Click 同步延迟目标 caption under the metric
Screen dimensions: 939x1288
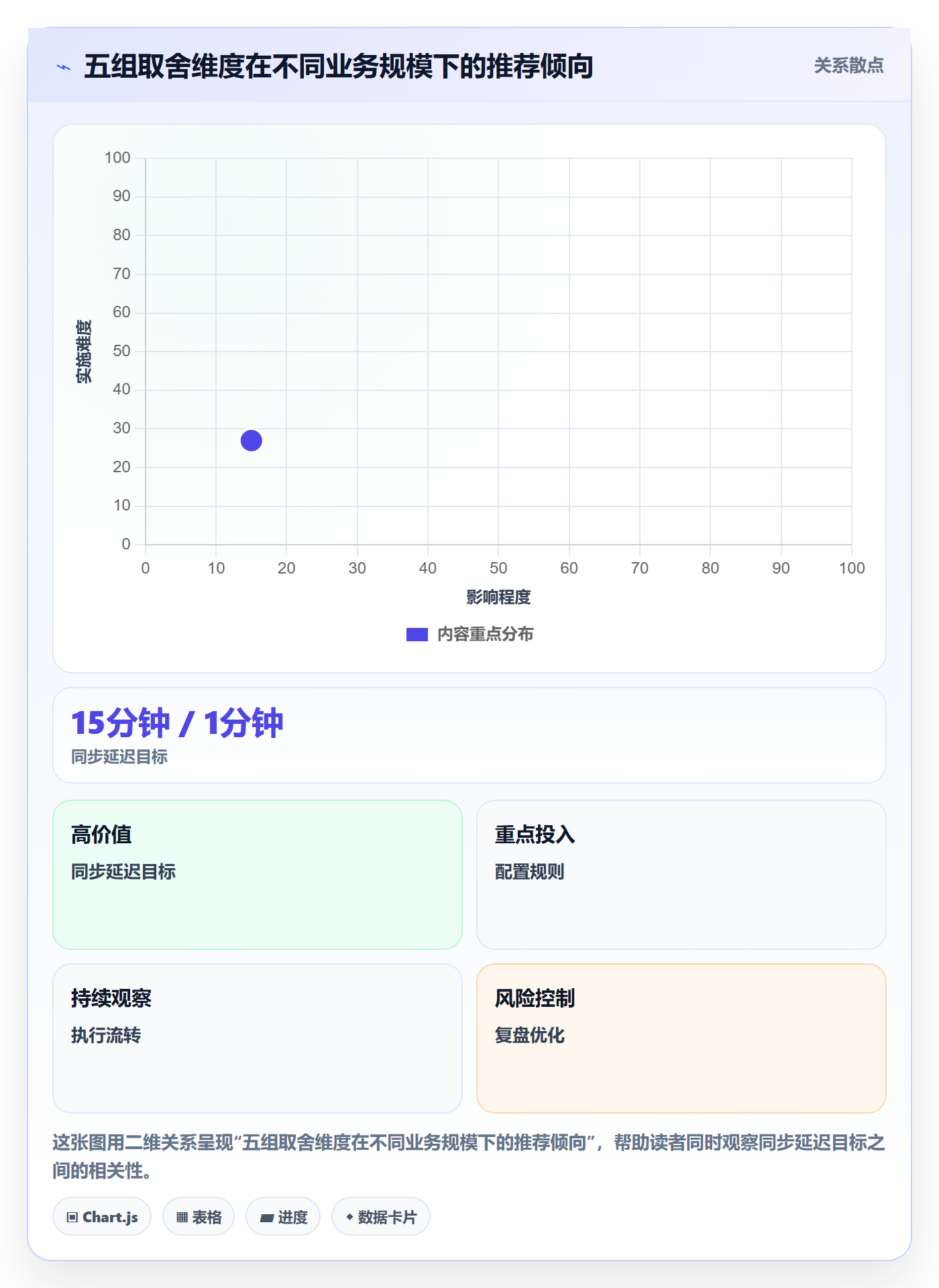click(119, 757)
